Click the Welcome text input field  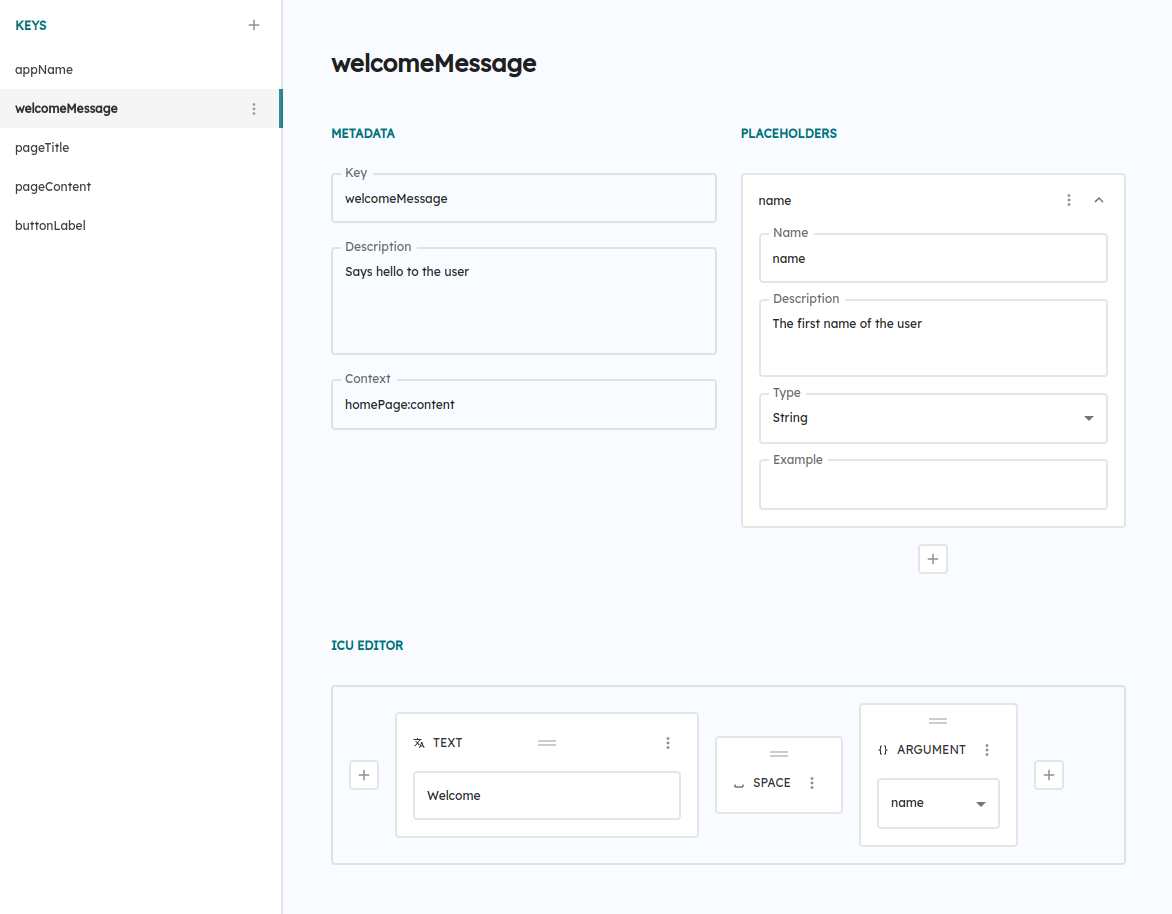pyautogui.click(x=546, y=796)
